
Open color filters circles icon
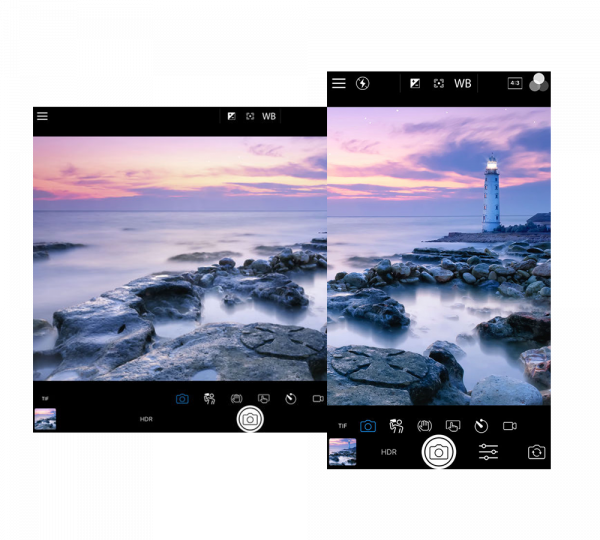click(539, 83)
